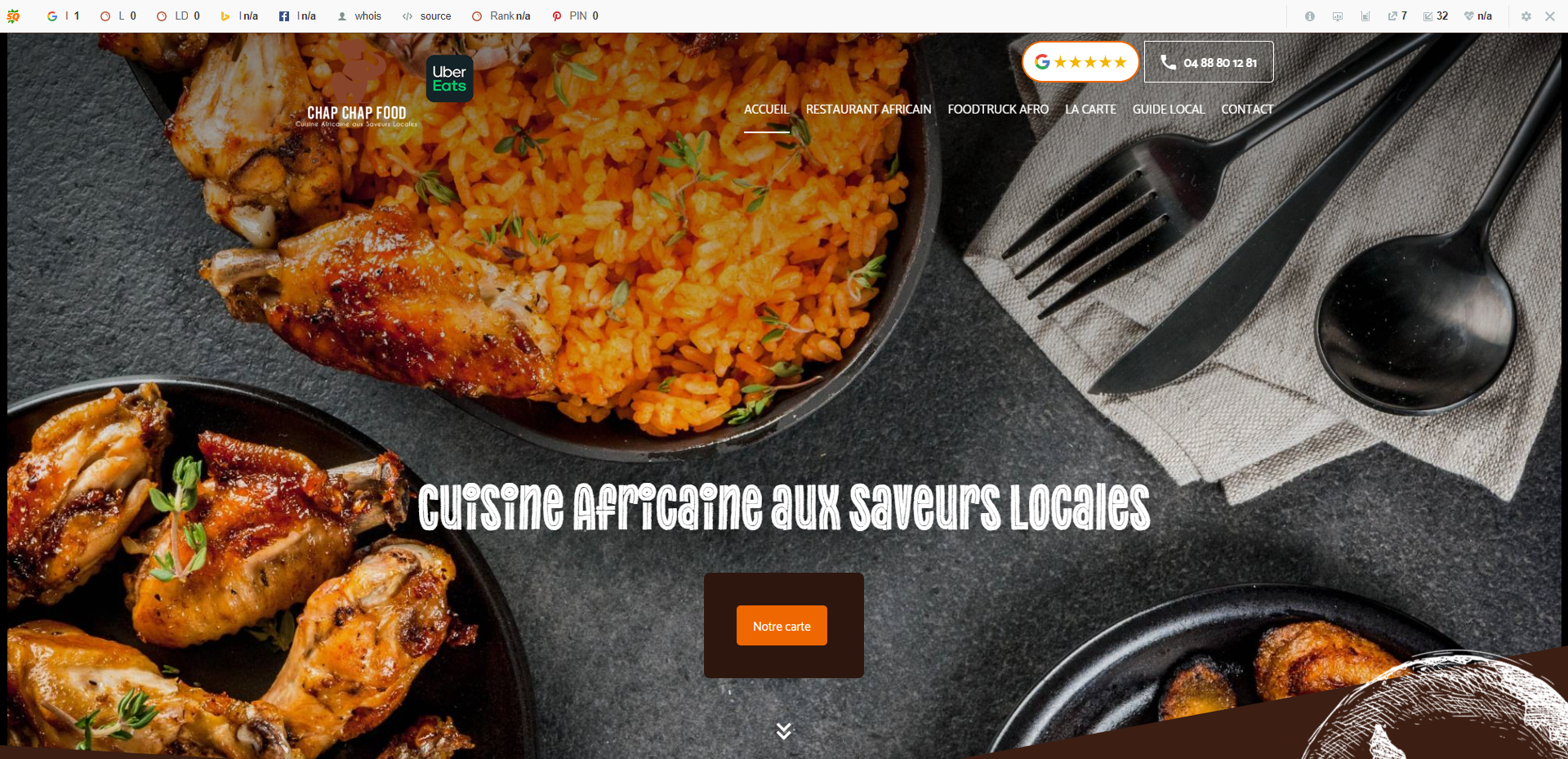Image resolution: width=1568 pixels, height=759 pixels.
Task: View page source from SEOquake bar
Action: pos(427,16)
